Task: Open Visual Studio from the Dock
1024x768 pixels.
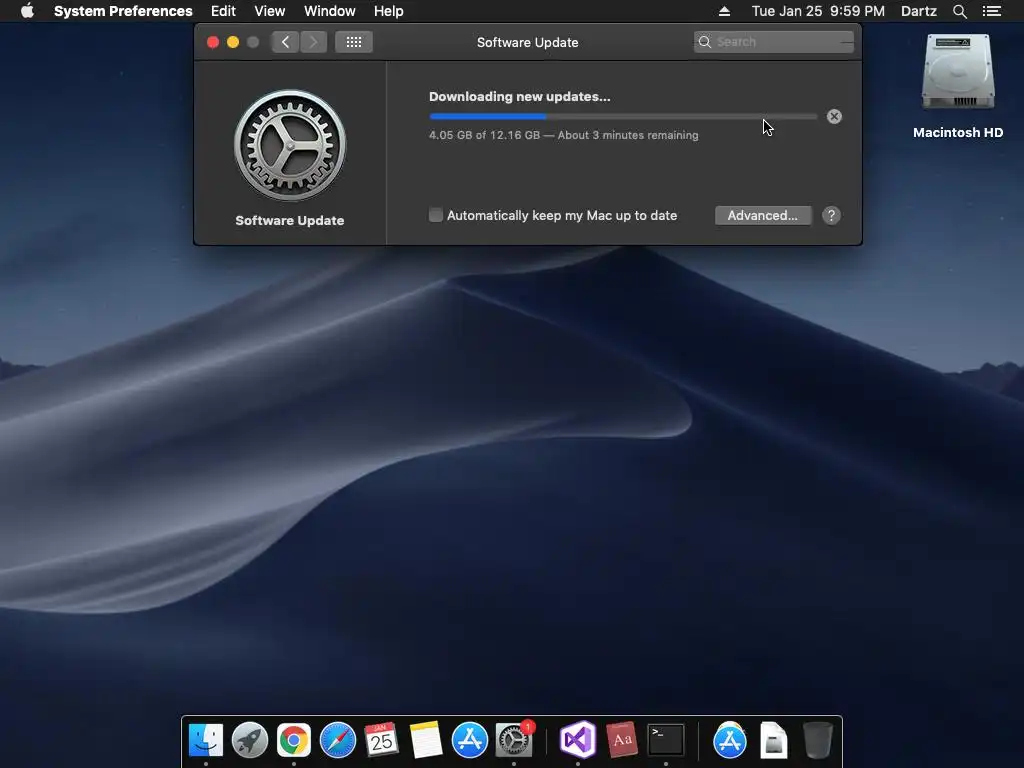Action: coord(578,740)
